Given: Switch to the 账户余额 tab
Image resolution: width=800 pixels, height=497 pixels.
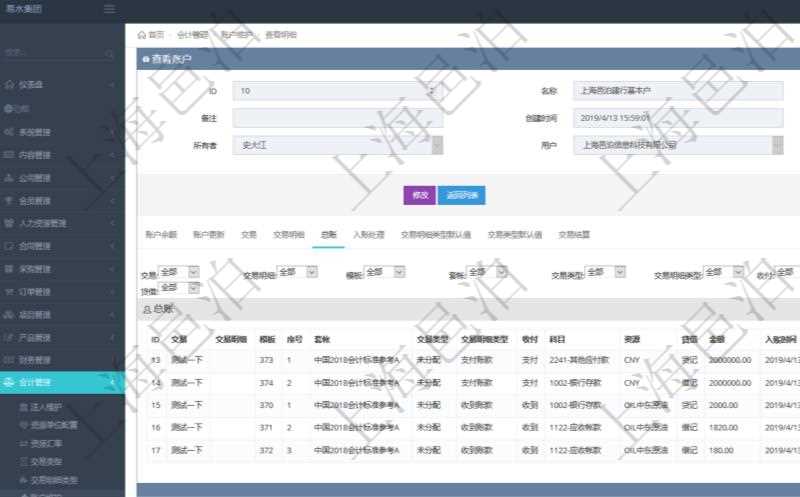Looking at the screenshot, I should 161,235.
